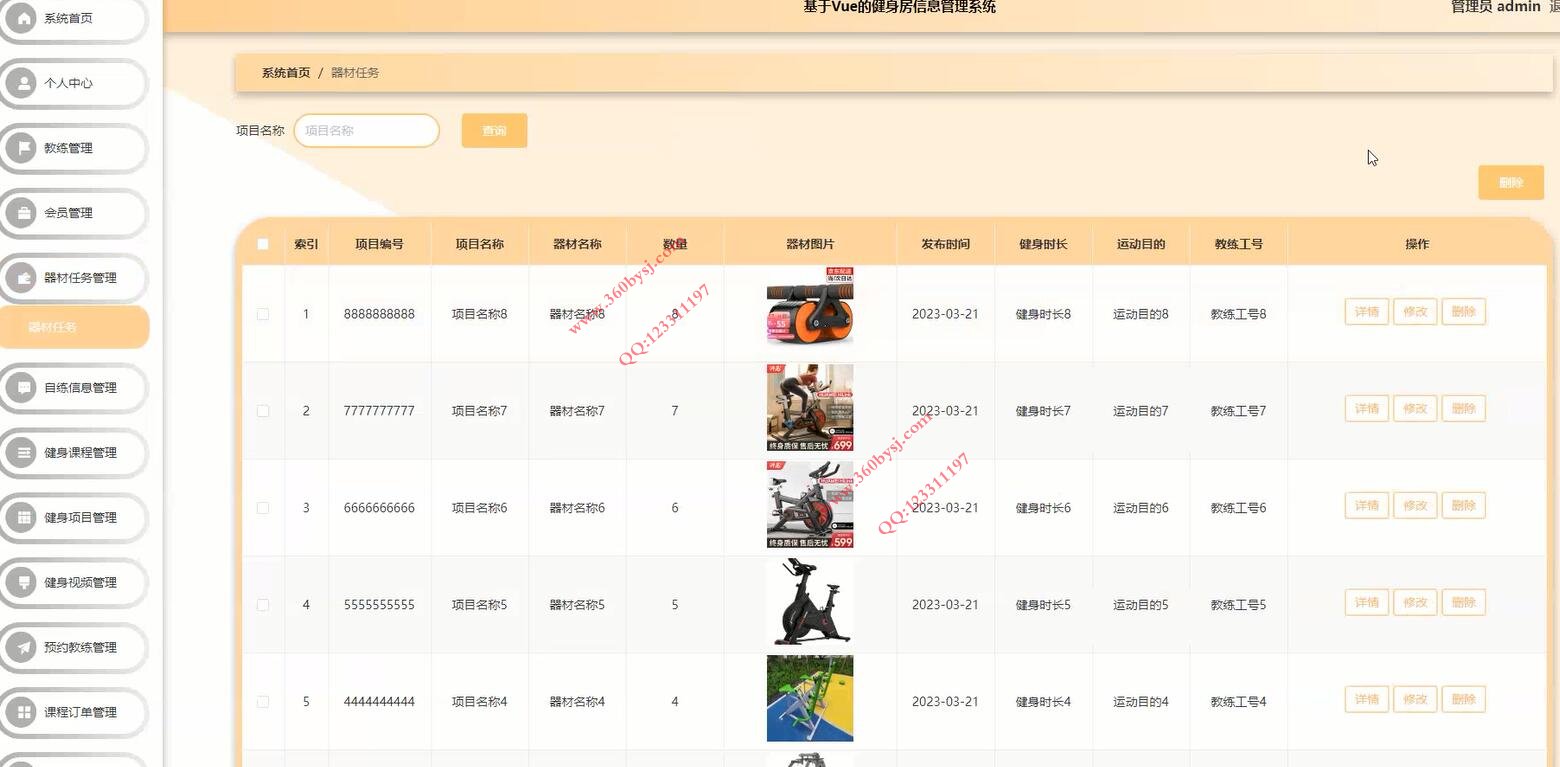Click the tiles icon beside 课程订单管理

21,713
